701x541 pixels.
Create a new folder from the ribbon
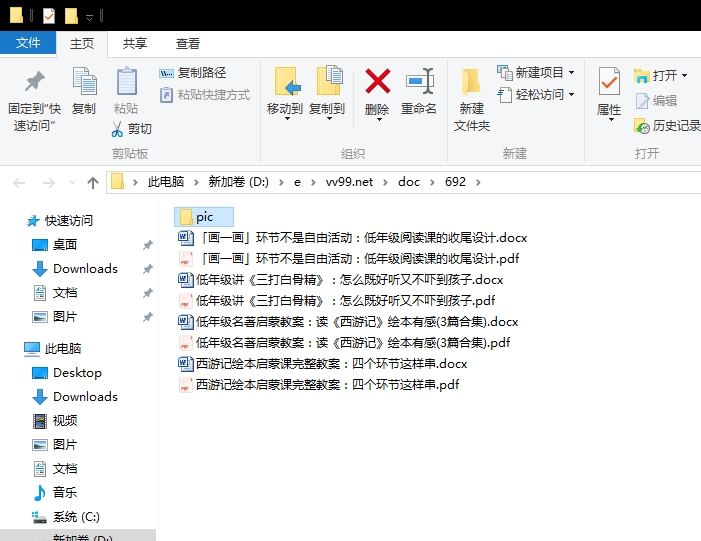pos(472,99)
